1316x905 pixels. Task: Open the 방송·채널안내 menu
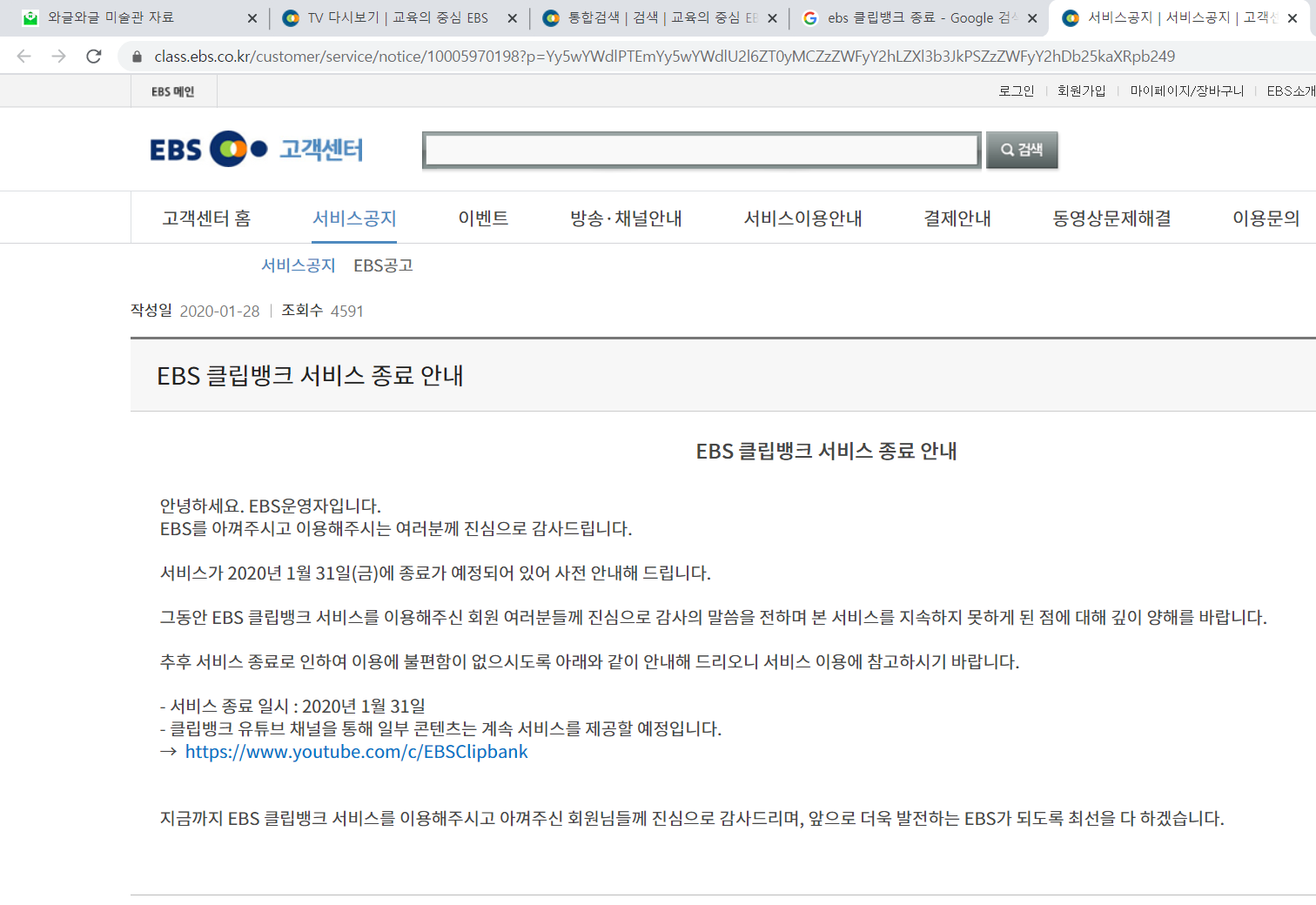[x=626, y=218]
